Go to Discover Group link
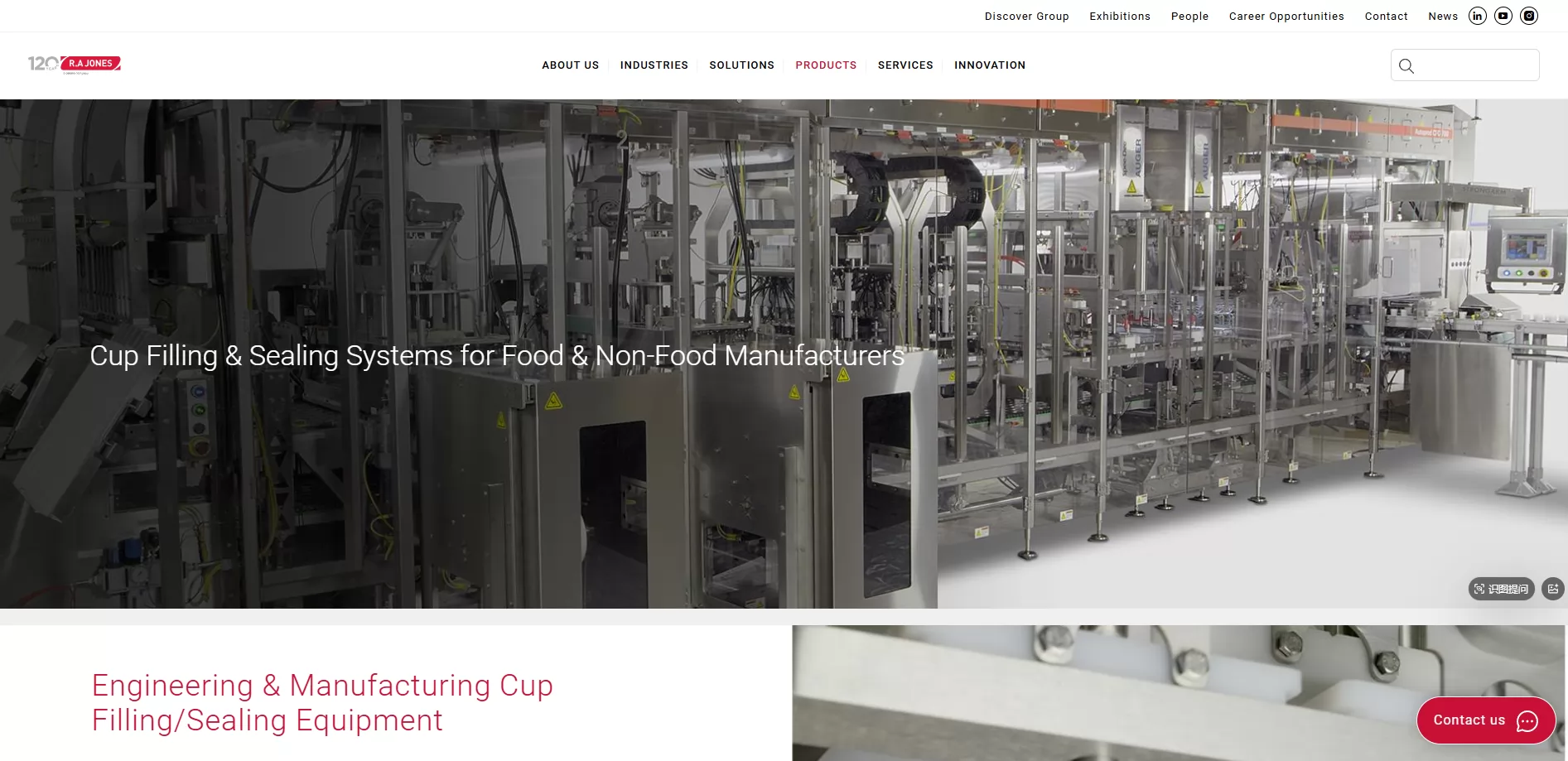1568x761 pixels. 1026,16
